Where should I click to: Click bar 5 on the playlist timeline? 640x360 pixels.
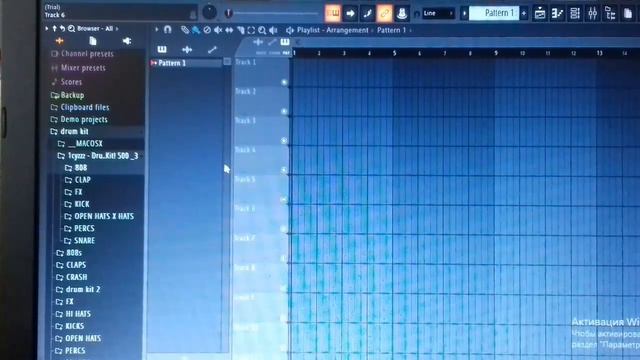point(395,53)
